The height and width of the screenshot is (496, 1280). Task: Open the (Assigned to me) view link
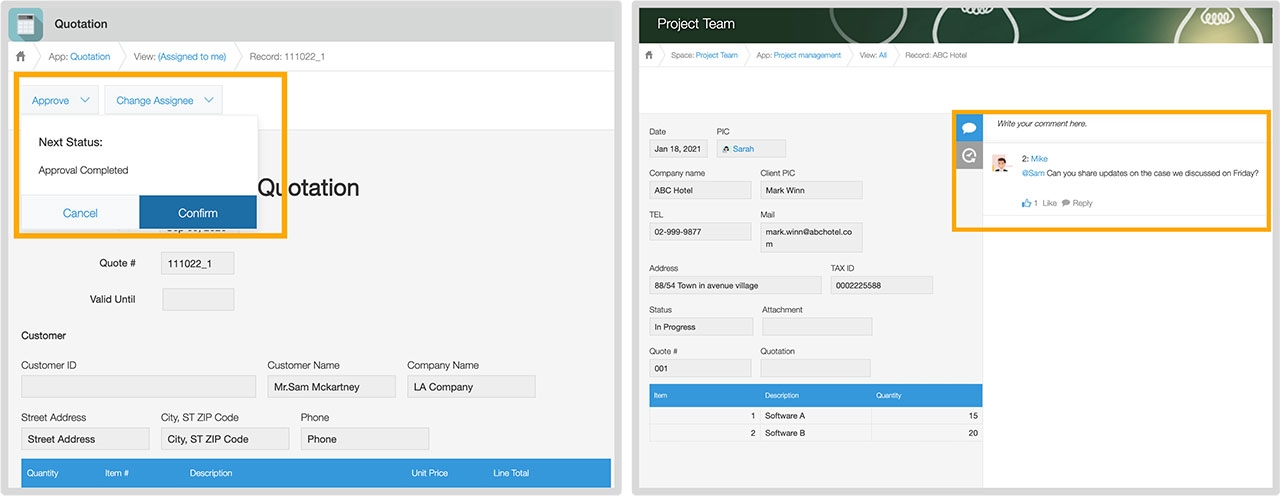click(192, 57)
